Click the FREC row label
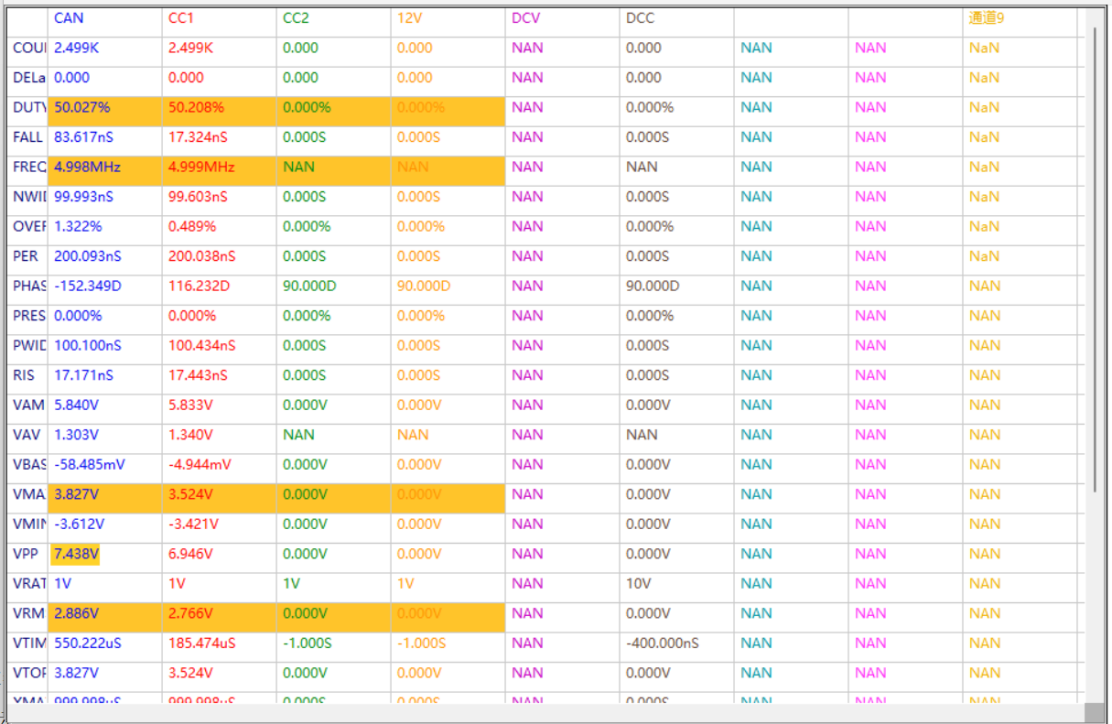 [29, 167]
